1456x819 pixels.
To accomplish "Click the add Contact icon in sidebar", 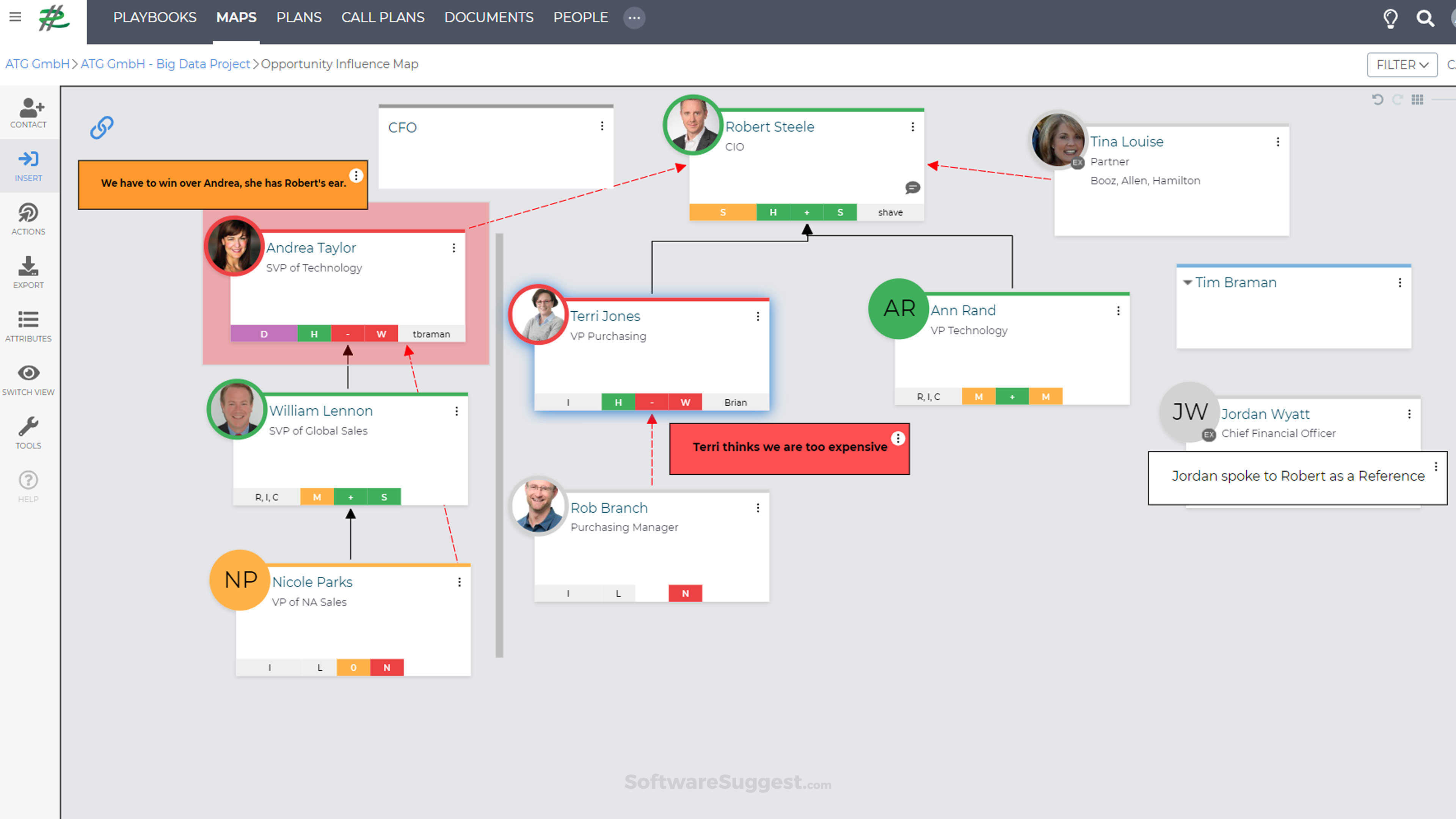I will (x=29, y=112).
